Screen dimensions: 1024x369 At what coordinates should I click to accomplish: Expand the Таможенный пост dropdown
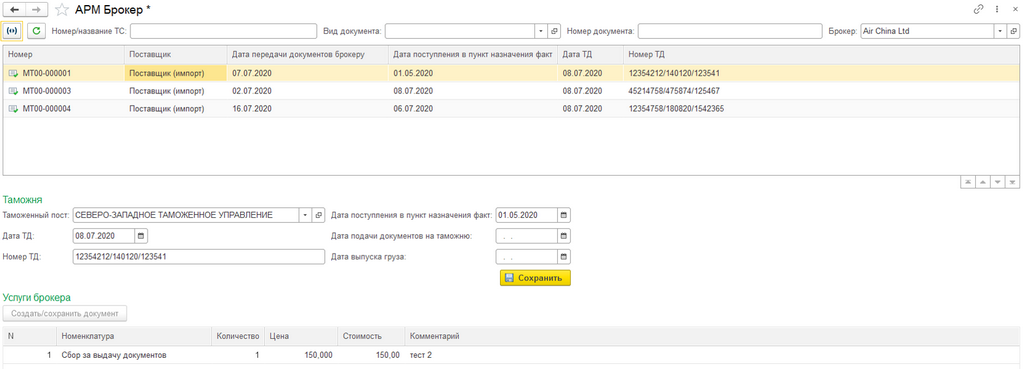click(x=305, y=215)
